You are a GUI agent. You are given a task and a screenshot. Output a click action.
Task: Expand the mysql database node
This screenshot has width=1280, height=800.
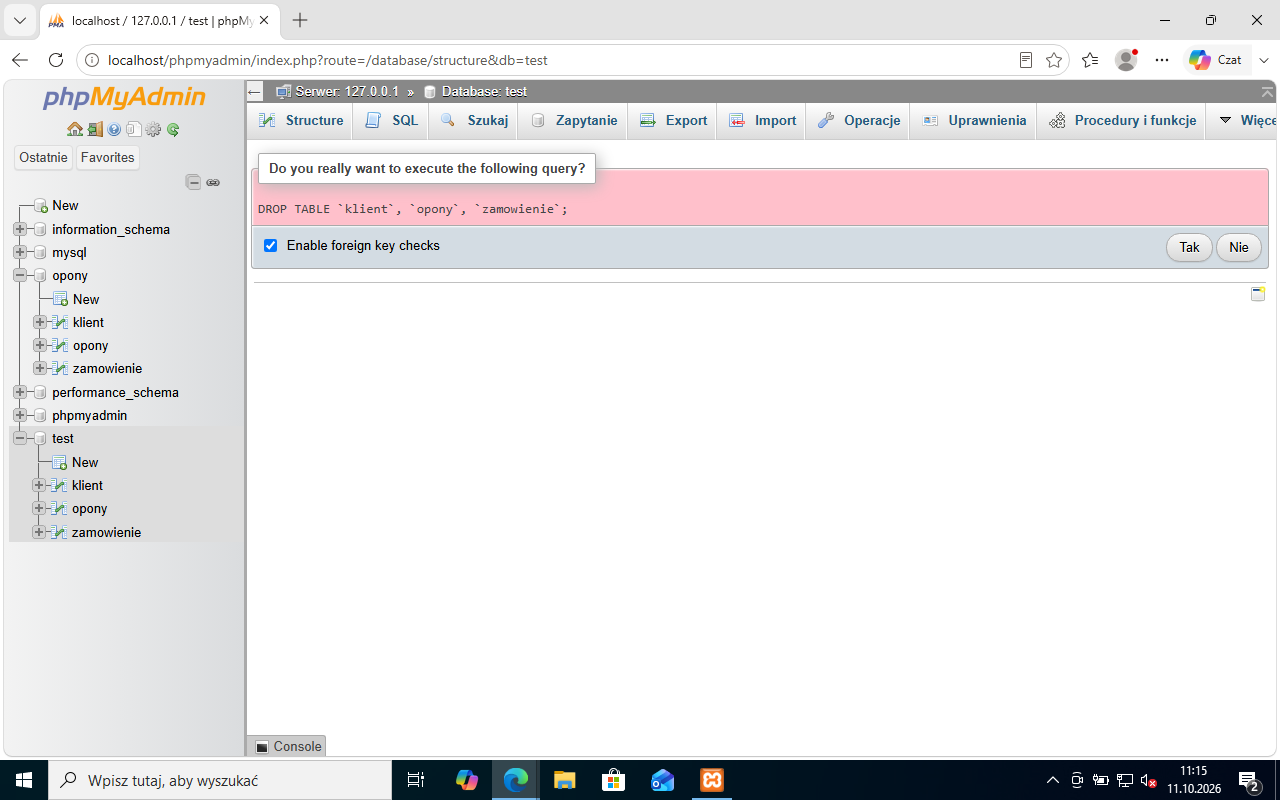point(20,252)
